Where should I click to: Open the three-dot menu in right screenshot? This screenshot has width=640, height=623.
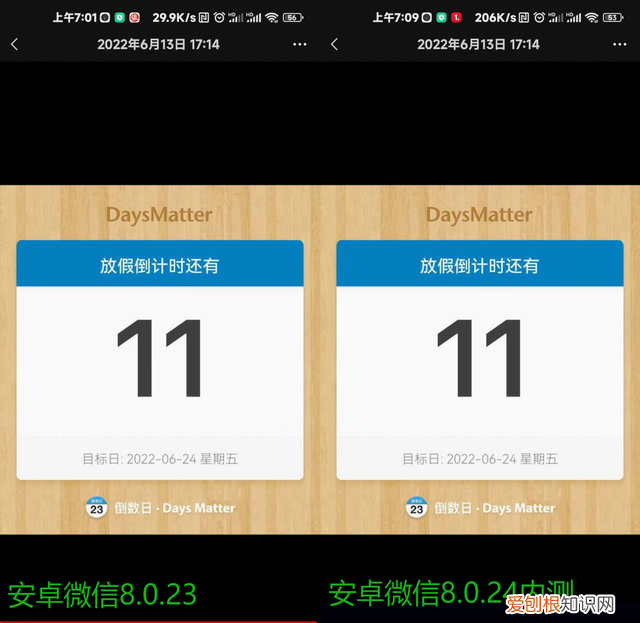tap(620, 44)
